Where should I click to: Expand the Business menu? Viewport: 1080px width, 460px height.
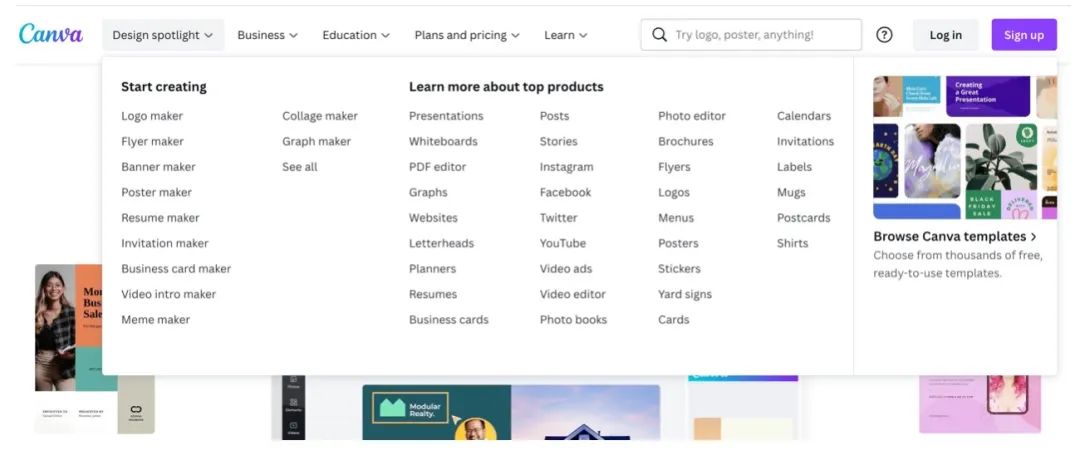tap(267, 35)
